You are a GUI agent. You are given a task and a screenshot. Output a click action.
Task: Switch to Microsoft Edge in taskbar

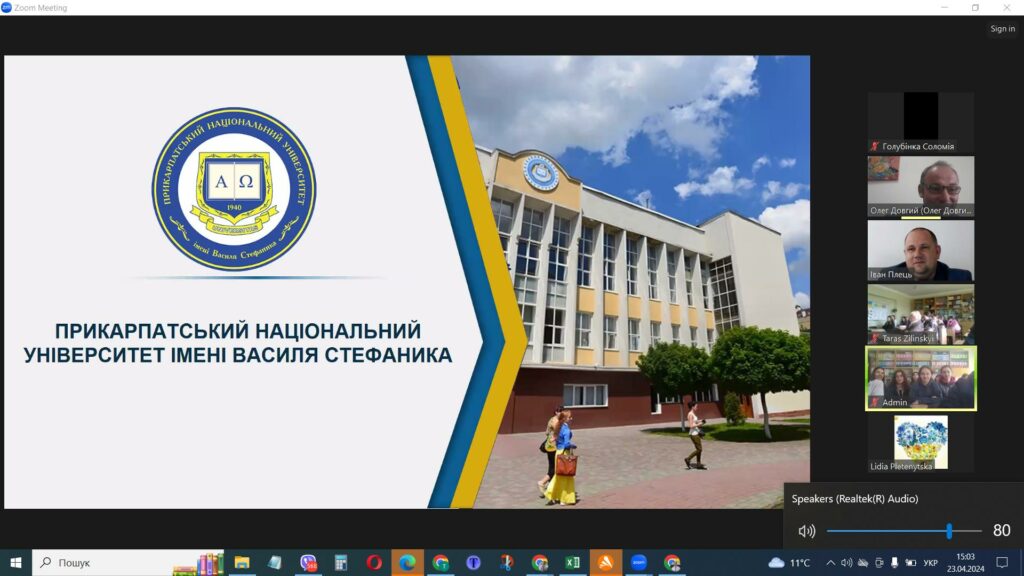(407, 563)
